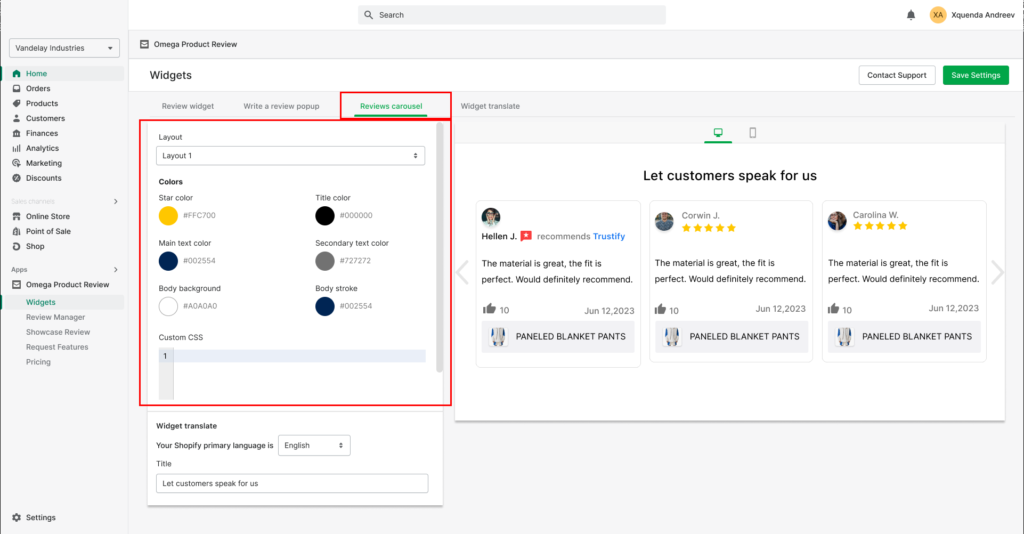
Task: Open Request Features in sidebar
Action: tap(57, 347)
